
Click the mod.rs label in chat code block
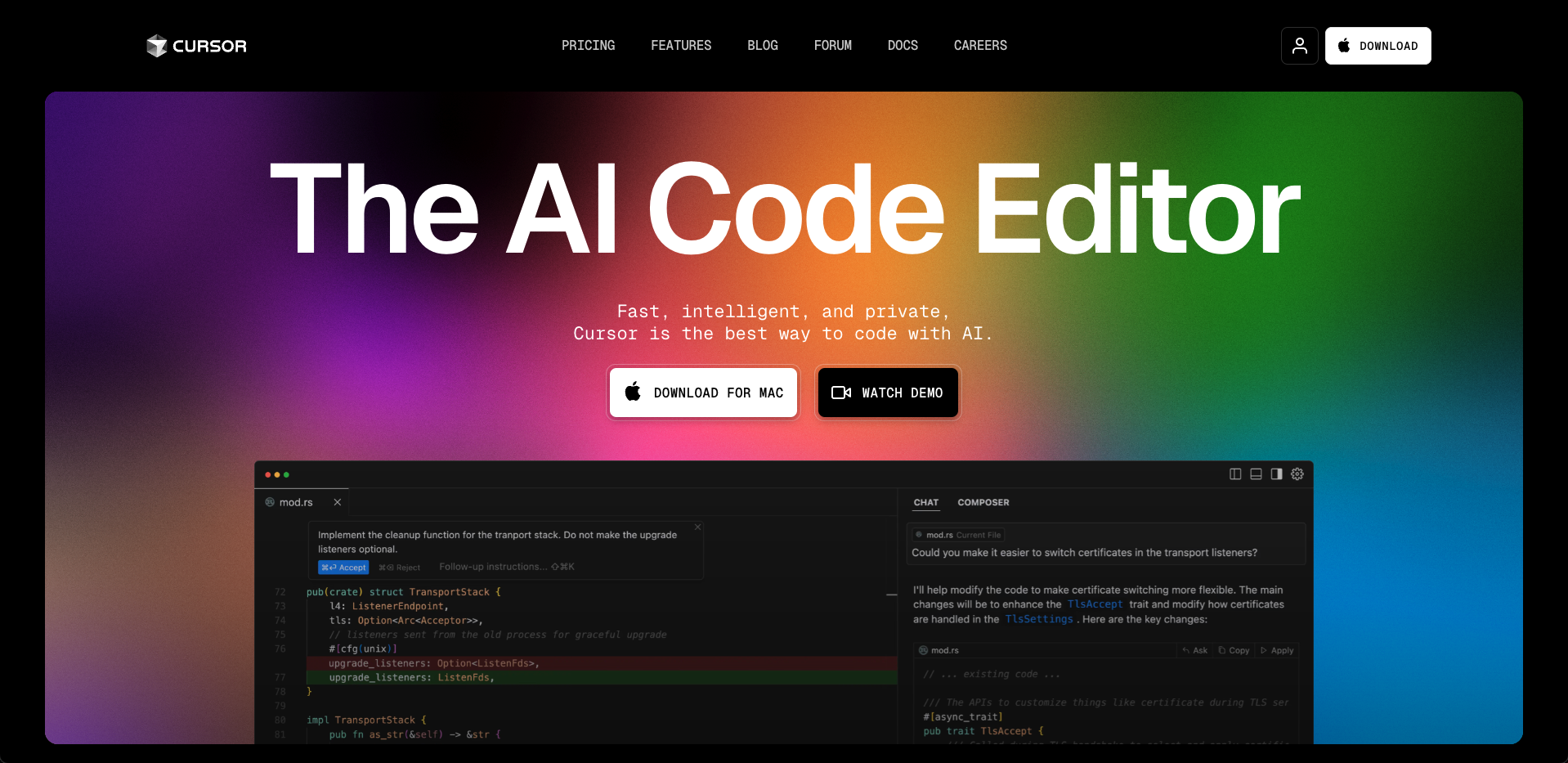[x=939, y=651]
